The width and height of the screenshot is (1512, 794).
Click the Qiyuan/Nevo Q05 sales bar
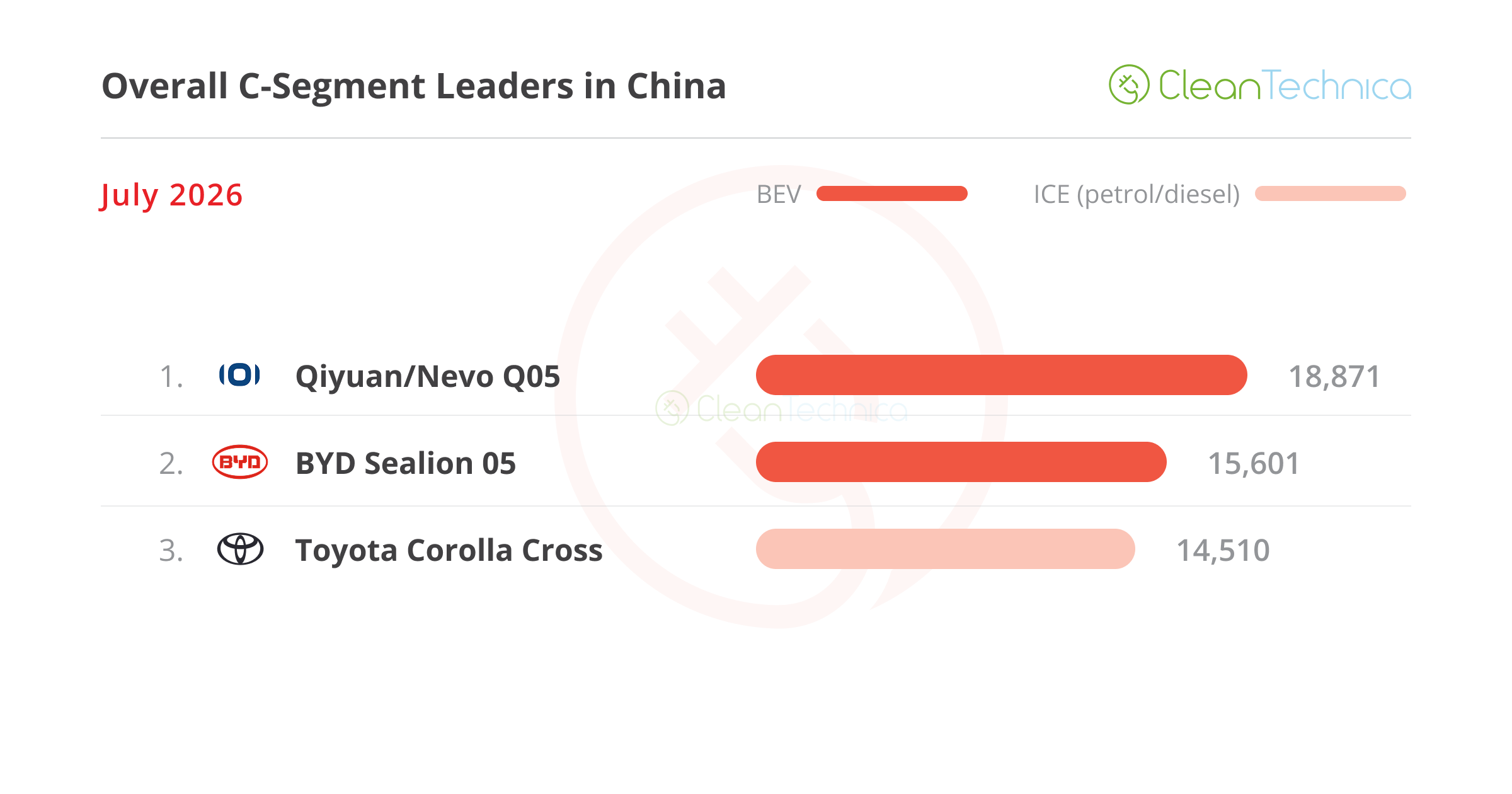pyautogui.click(x=1001, y=375)
